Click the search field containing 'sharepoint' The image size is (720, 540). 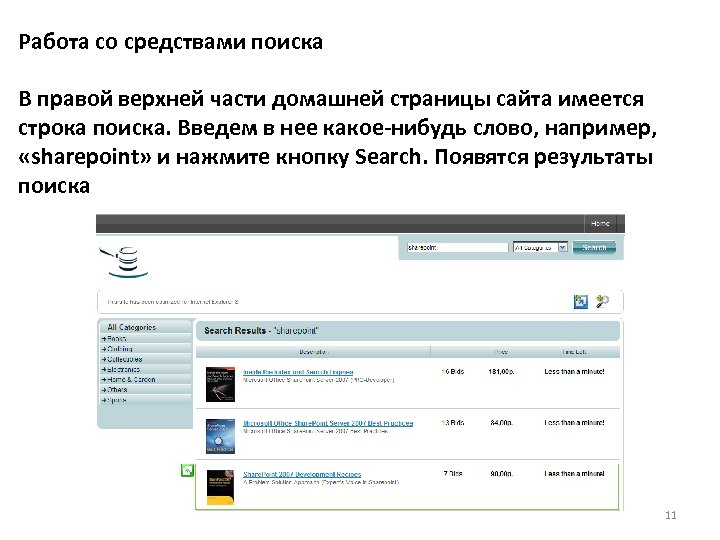[457, 248]
